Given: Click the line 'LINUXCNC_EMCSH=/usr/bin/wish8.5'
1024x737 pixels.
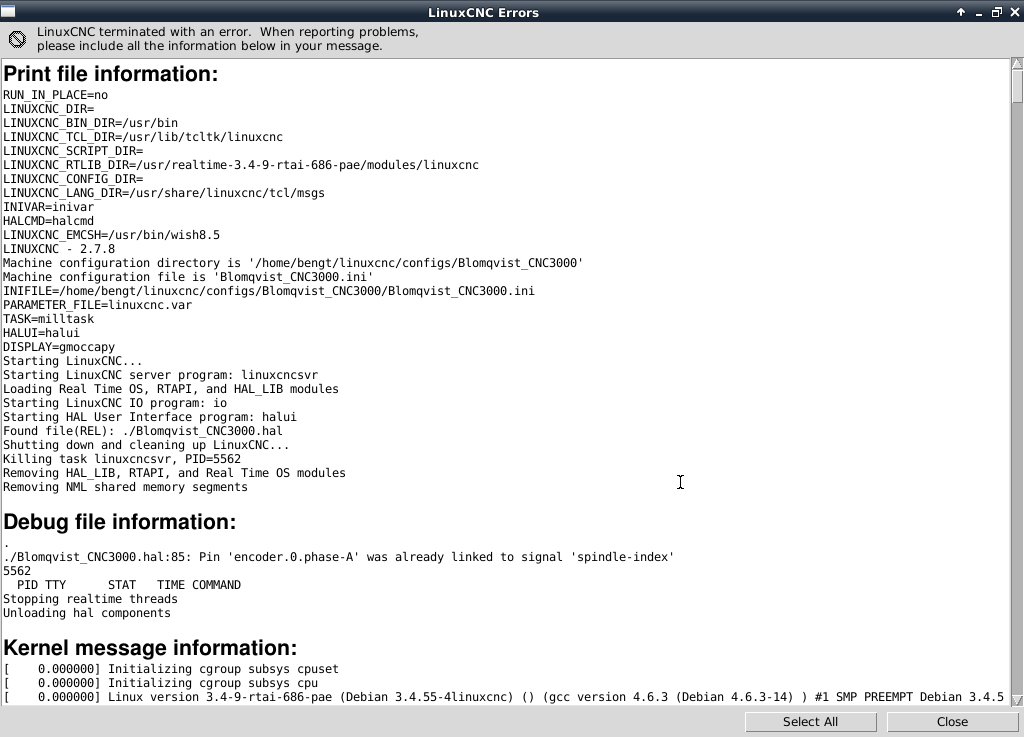Looking at the screenshot, I should [111, 235].
